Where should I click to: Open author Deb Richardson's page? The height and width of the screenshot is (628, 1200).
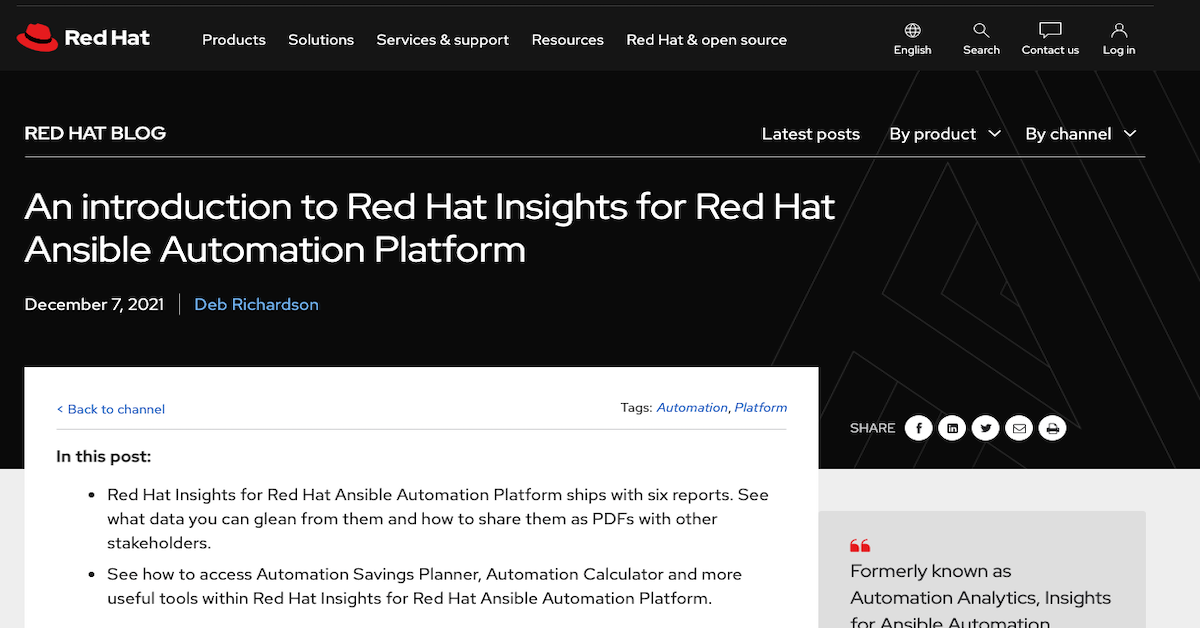(x=256, y=304)
